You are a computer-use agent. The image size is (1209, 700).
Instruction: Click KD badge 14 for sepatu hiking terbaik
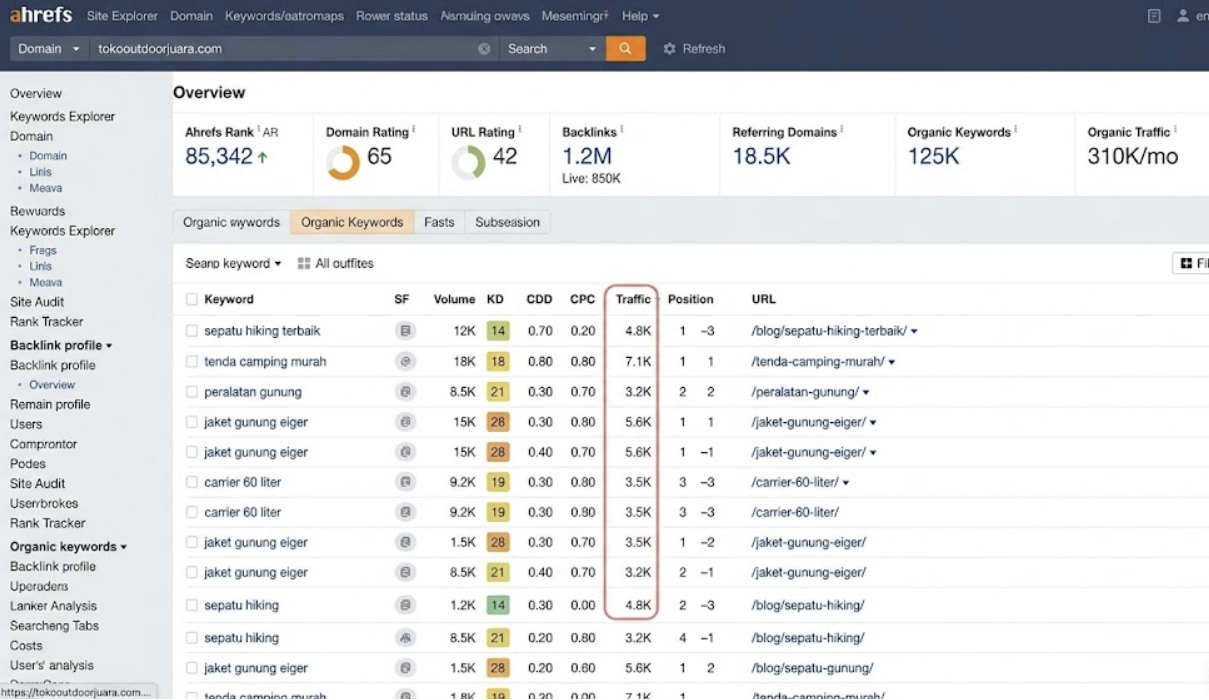click(498, 331)
